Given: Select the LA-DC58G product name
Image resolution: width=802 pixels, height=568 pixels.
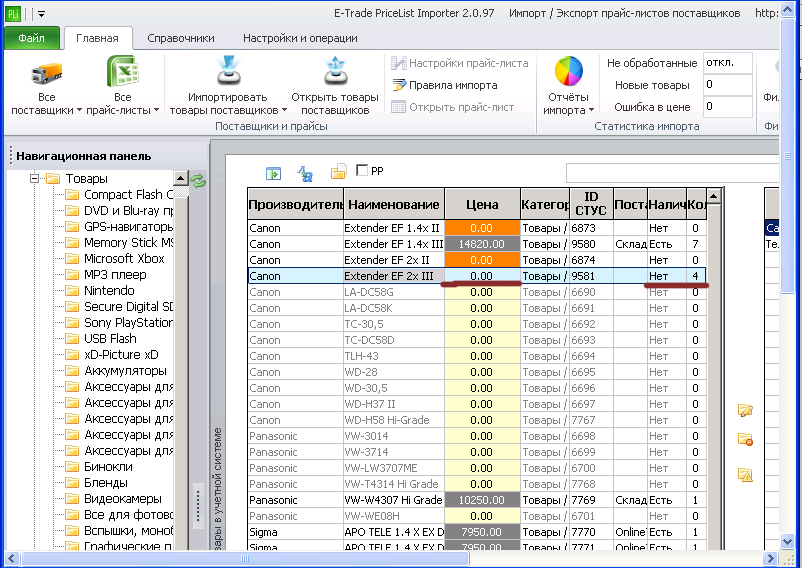Looking at the screenshot, I should tap(369, 292).
